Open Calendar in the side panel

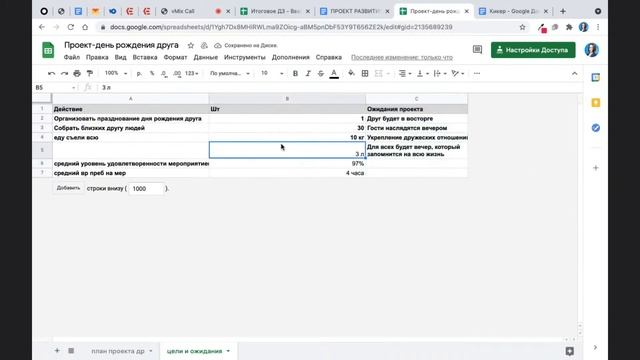point(596,77)
